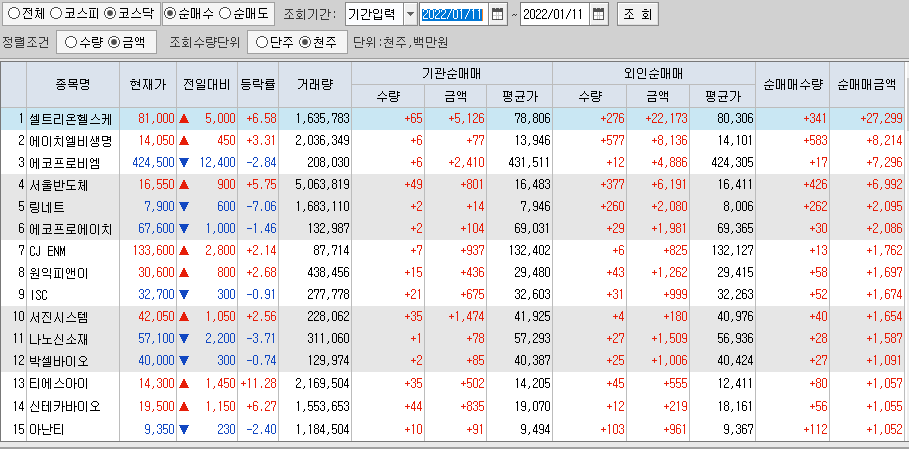The width and height of the screenshot is (909, 449).
Task: Click the 종목명 column header
Action: pyautogui.click(x=73, y=84)
